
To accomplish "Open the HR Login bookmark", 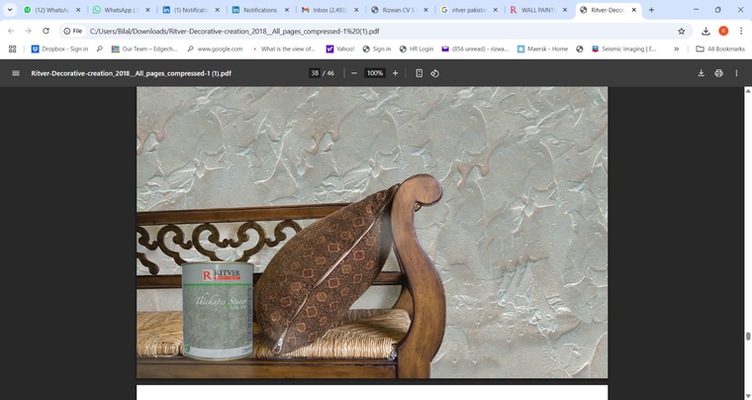I will (x=416, y=49).
